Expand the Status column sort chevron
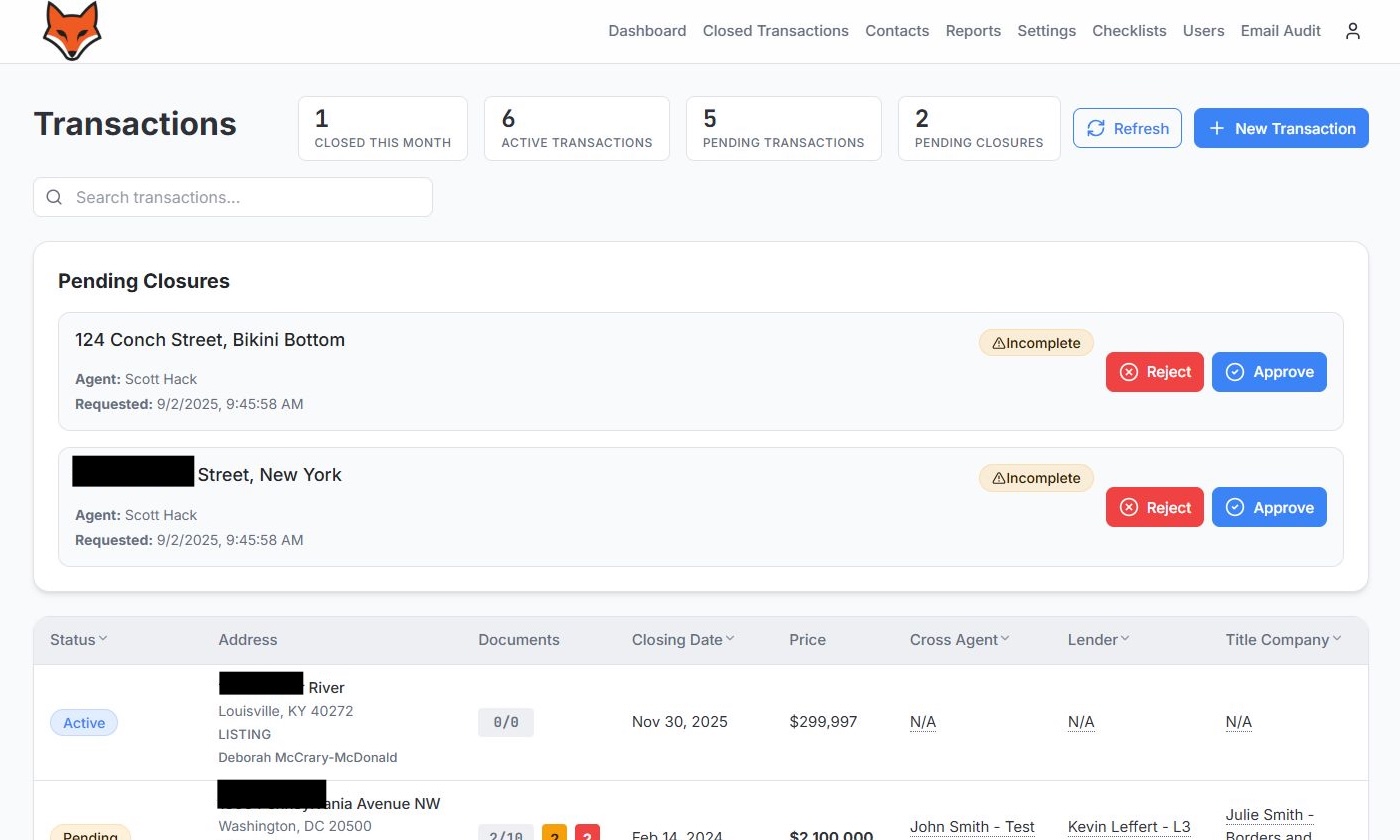The image size is (1400, 840). (103, 639)
